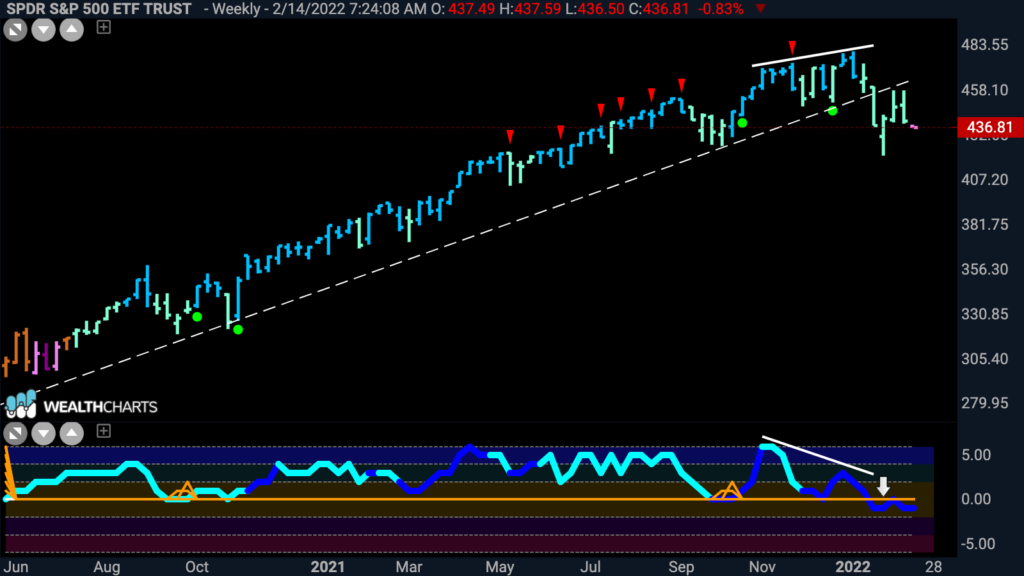Click the low value 436.50 in header
Viewport: 1024px width, 576px height.
coord(600,8)
